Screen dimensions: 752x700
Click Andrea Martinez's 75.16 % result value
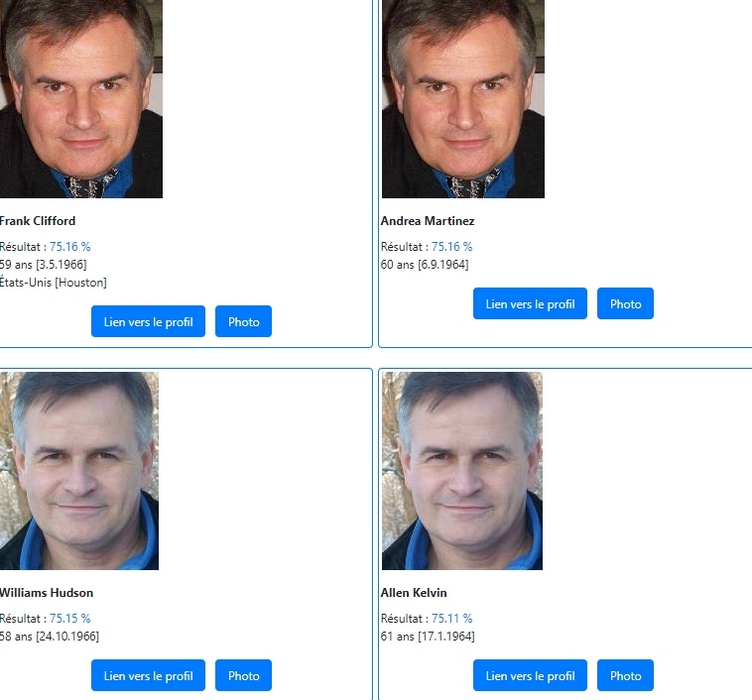(x=452, y=247)
